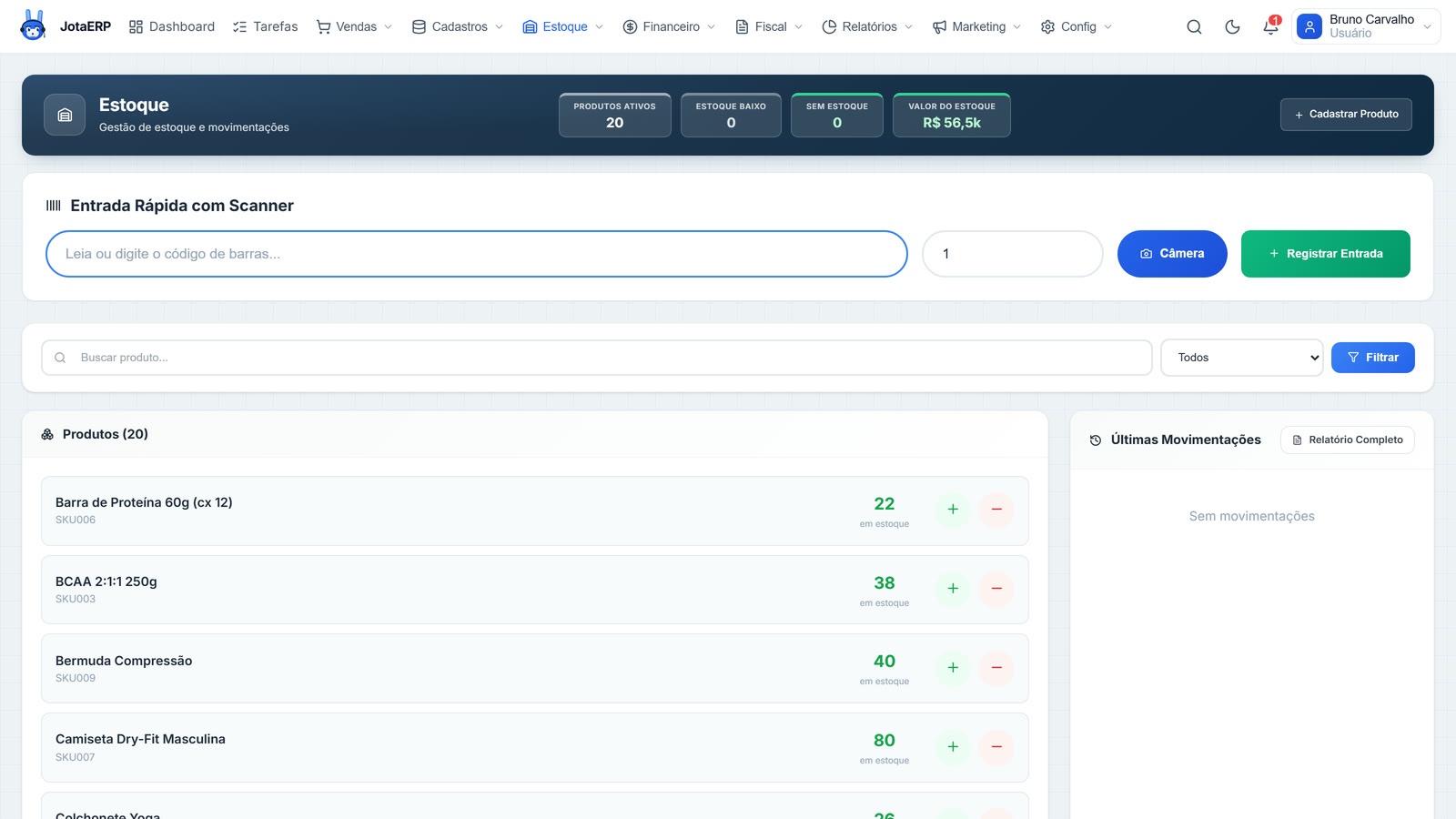Expand the Marketing dropdown menu

click(976, 26)
